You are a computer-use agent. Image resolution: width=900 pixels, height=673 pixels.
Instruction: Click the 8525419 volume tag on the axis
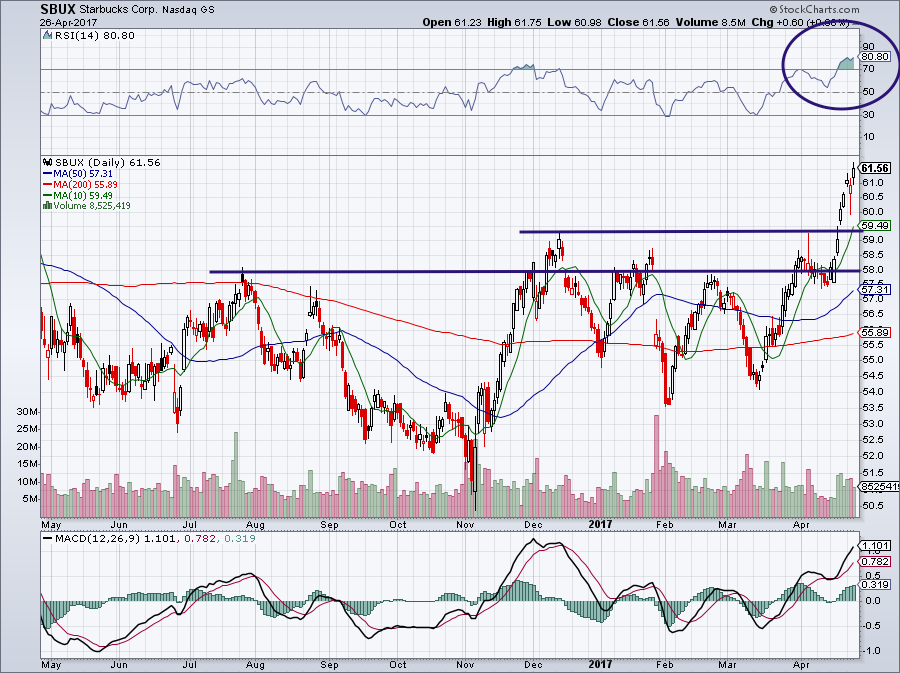(x=879, y=487)
